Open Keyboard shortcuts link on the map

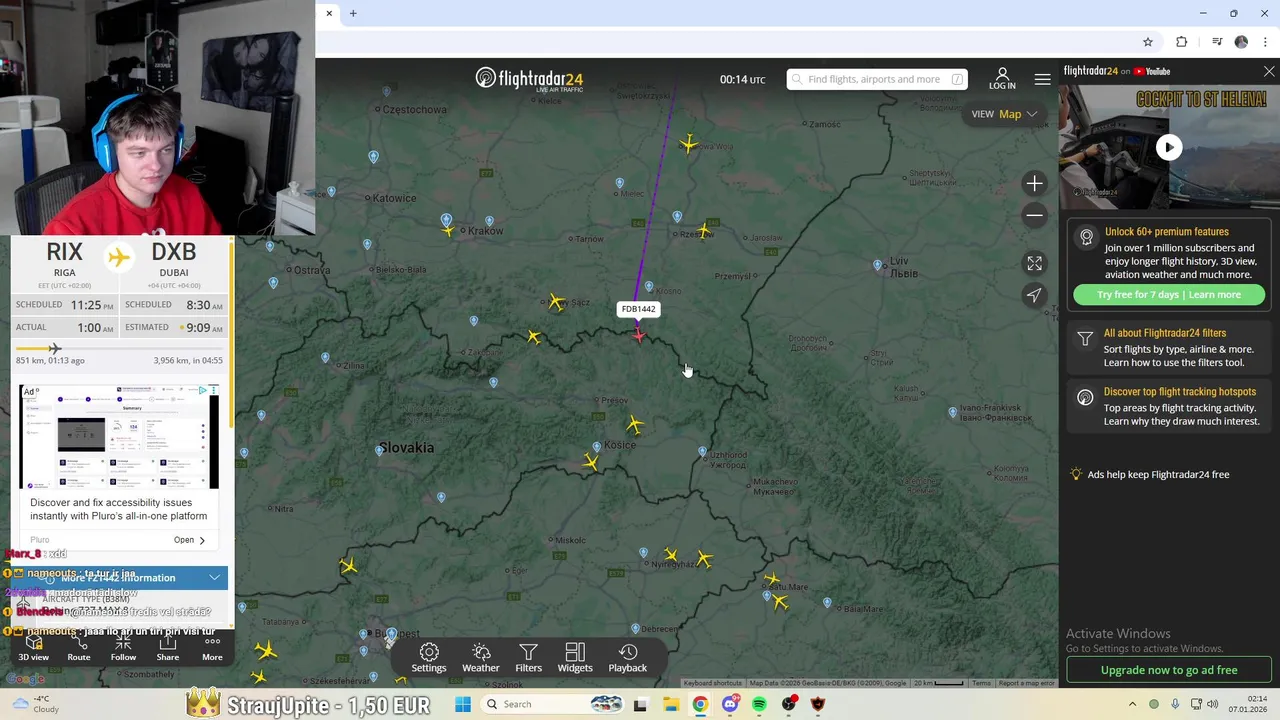click(713, 683)
